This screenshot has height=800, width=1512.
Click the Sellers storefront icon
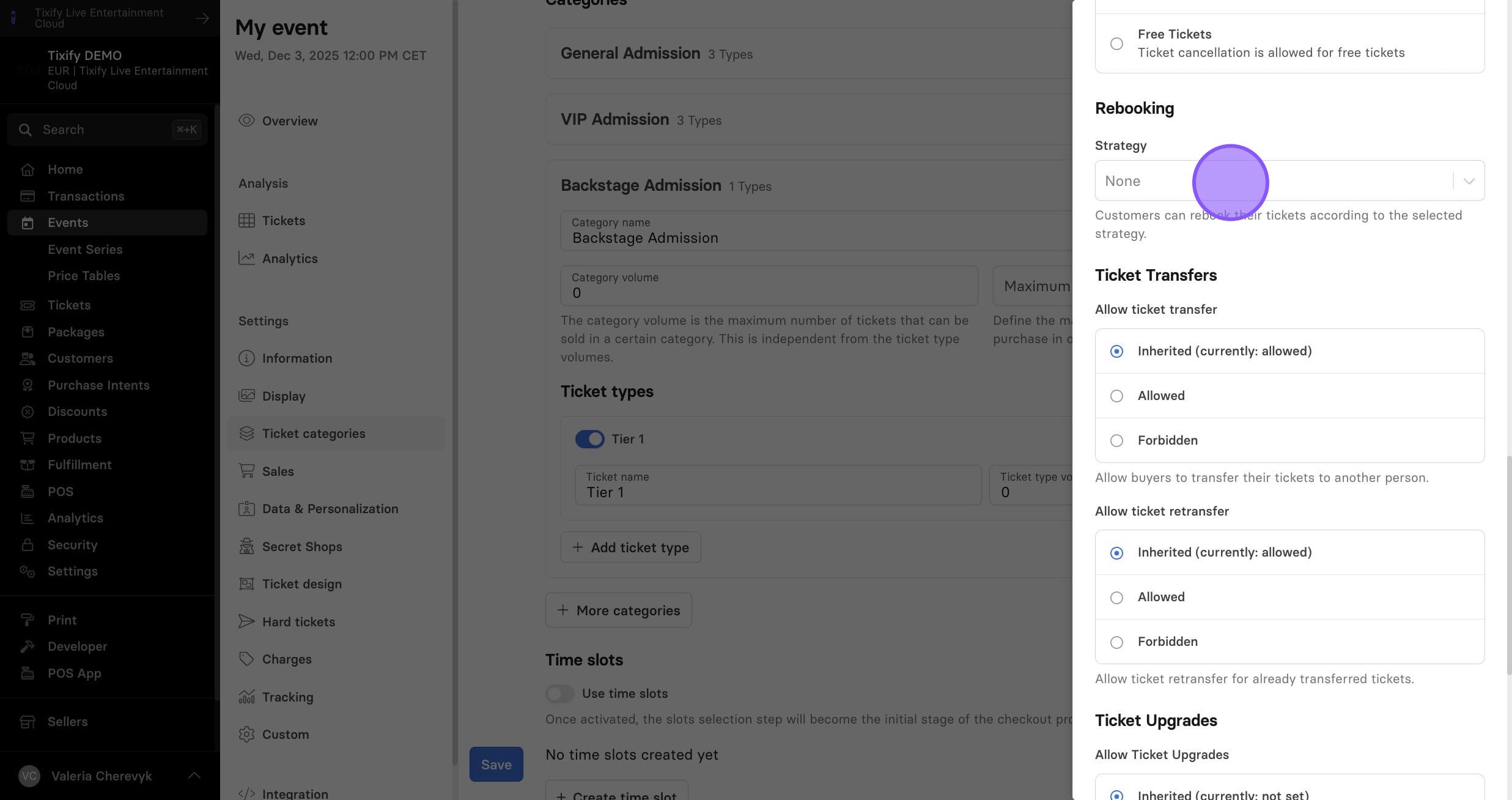click(x=28, y=722)
